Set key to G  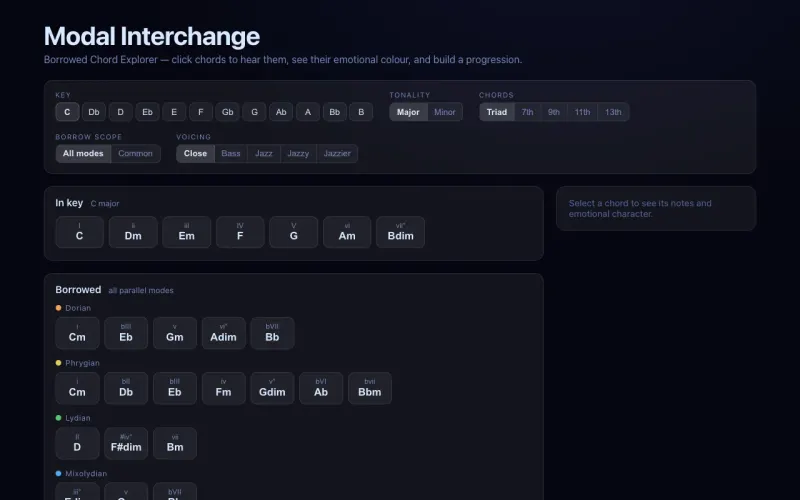254,112
